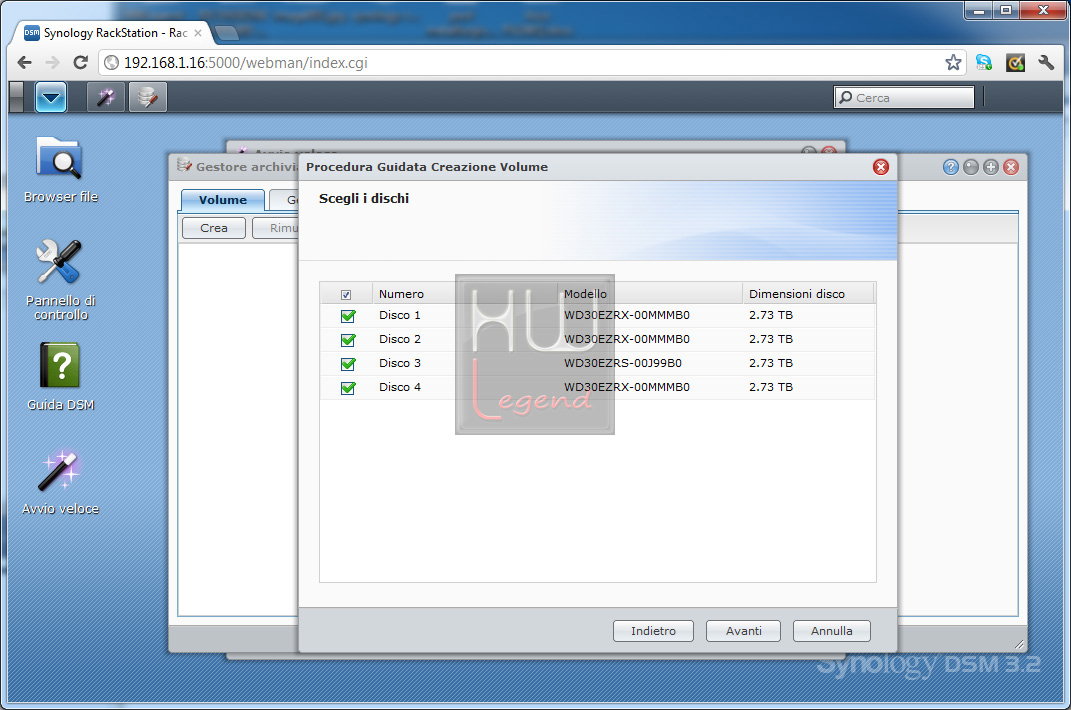Toggle the select-all disks header checkbox
Viewport: 1071px width, 710px height.
pos(346,295)
